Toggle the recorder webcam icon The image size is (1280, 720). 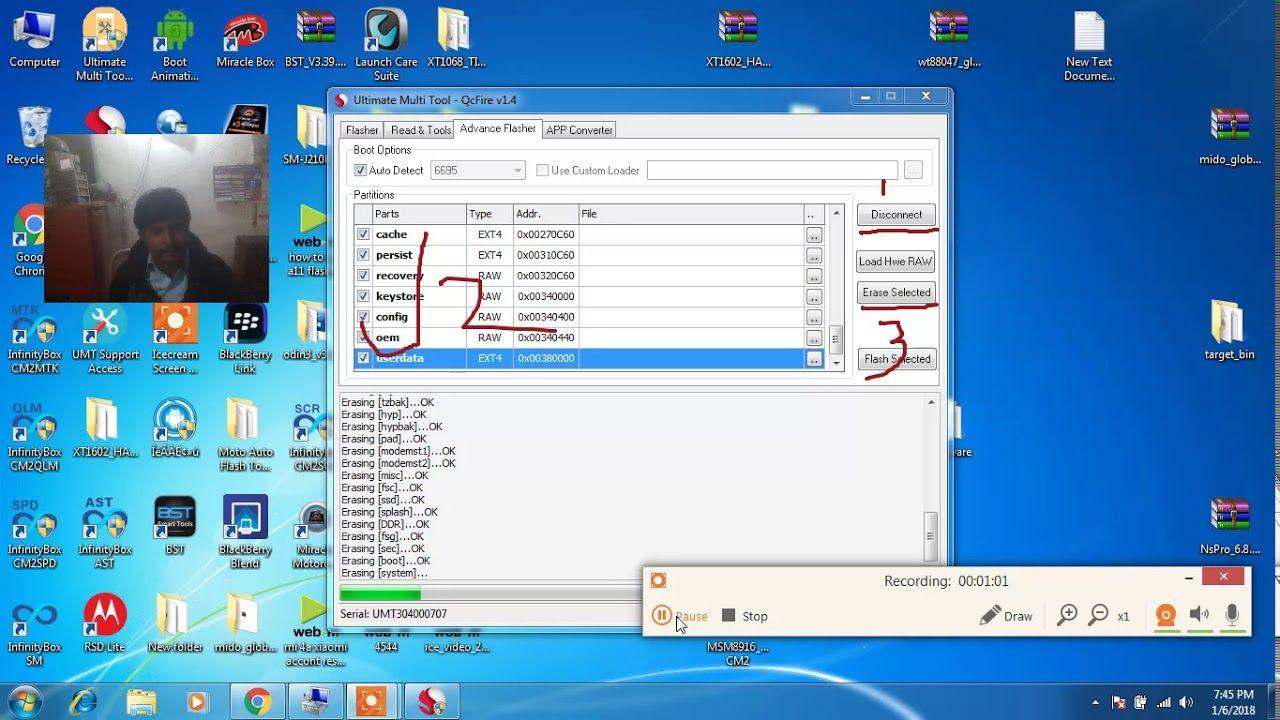[1165, 616]
